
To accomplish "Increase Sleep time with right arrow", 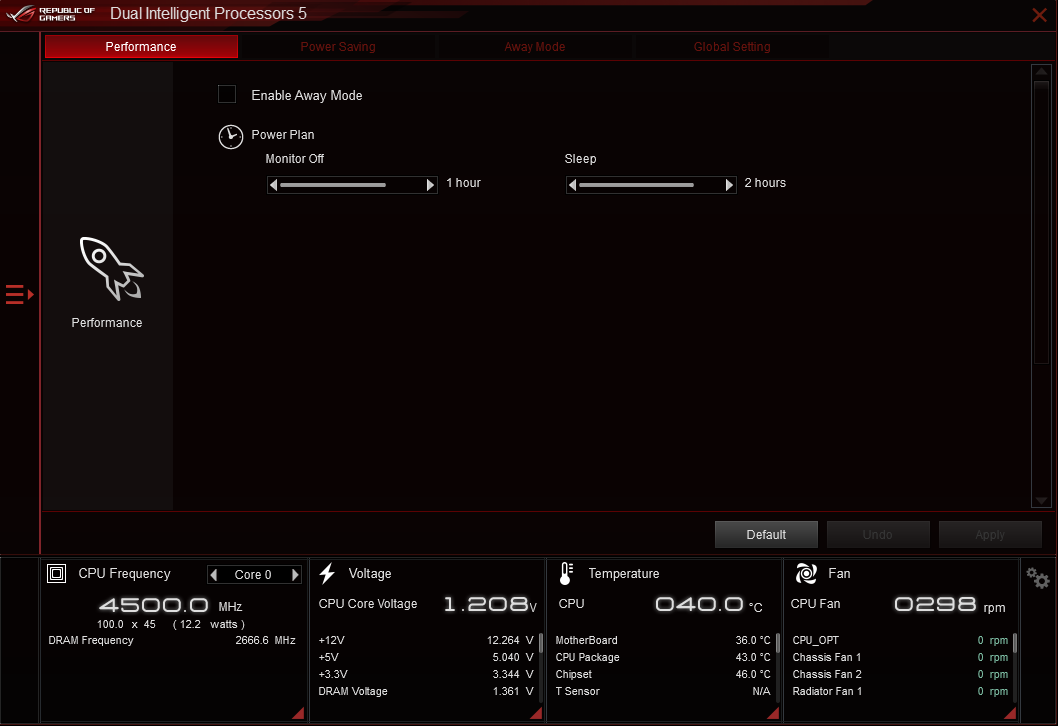I will (730, 185).
